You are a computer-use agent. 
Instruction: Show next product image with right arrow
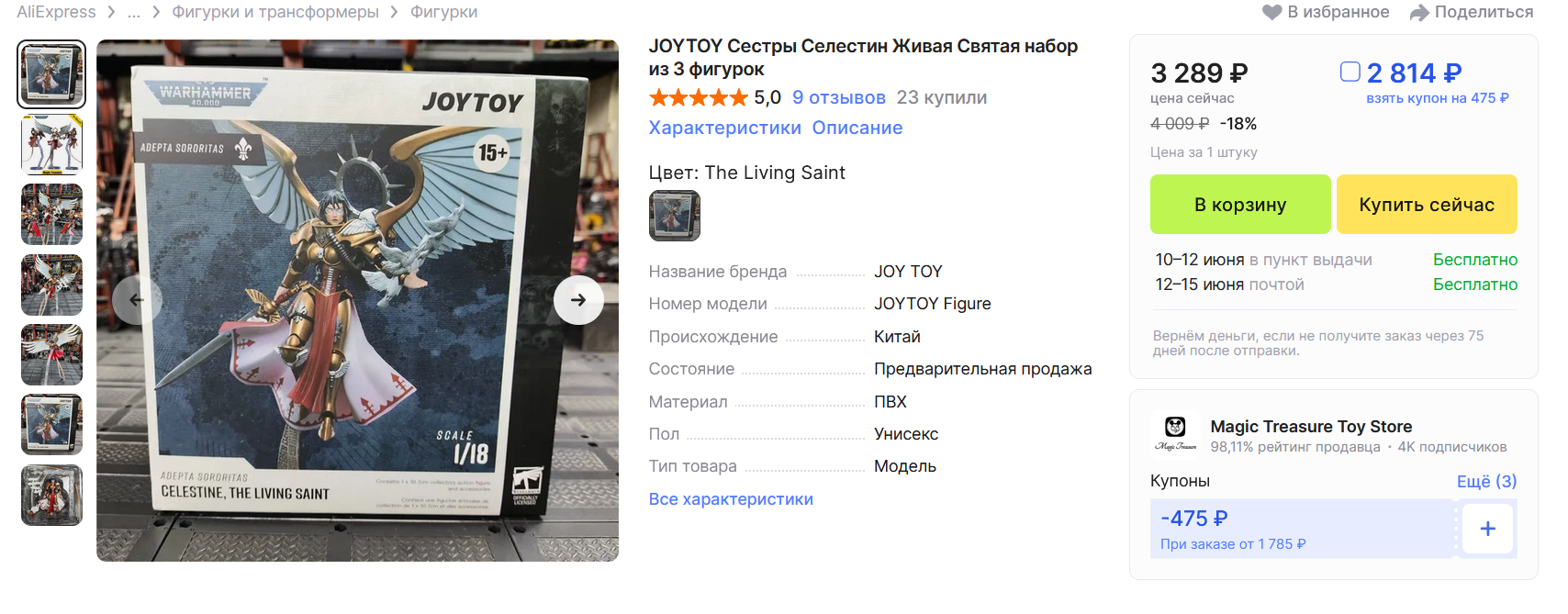click(578, 299)
